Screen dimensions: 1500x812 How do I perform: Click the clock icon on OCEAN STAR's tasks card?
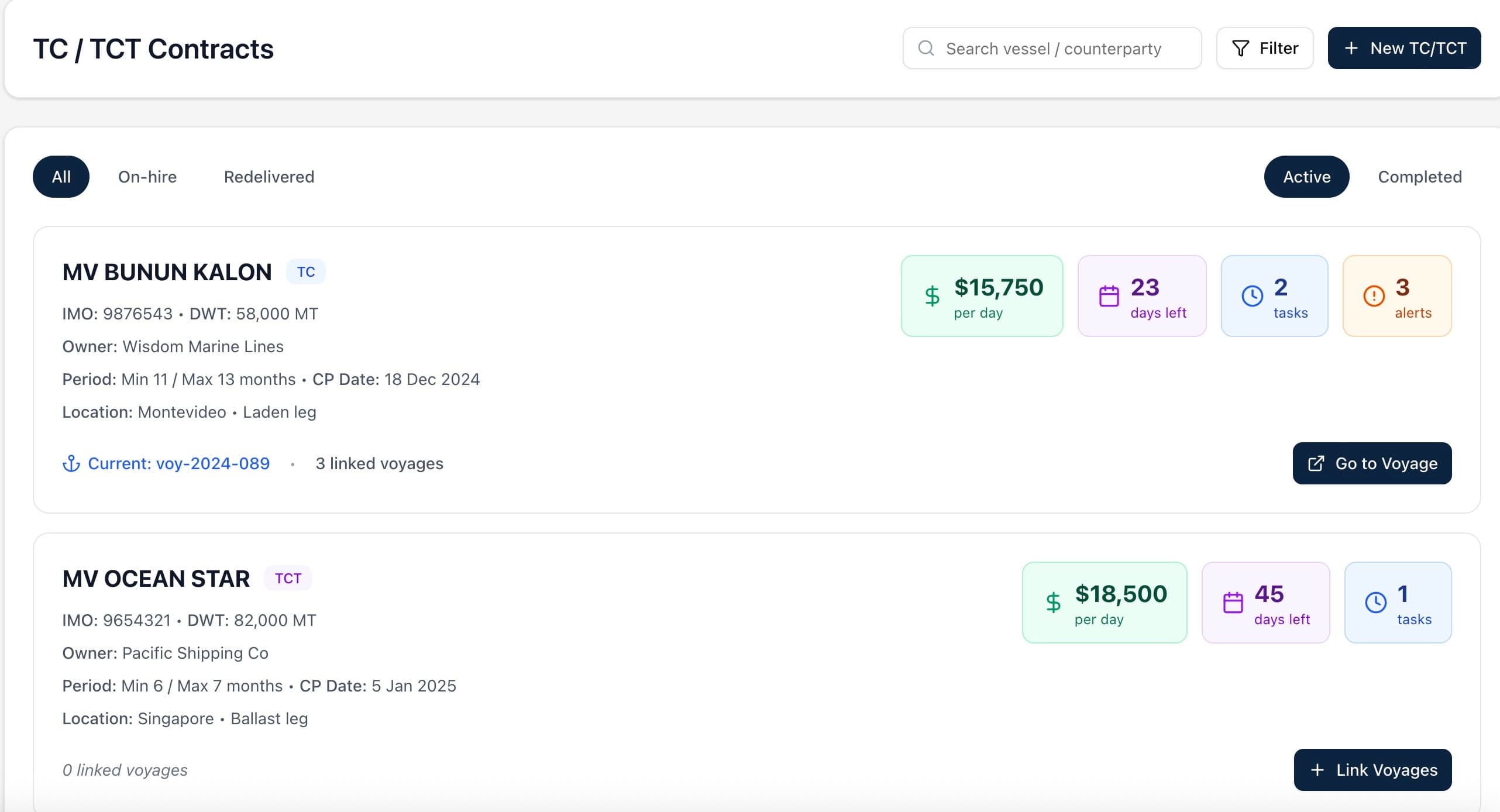tap(1375, 603)
